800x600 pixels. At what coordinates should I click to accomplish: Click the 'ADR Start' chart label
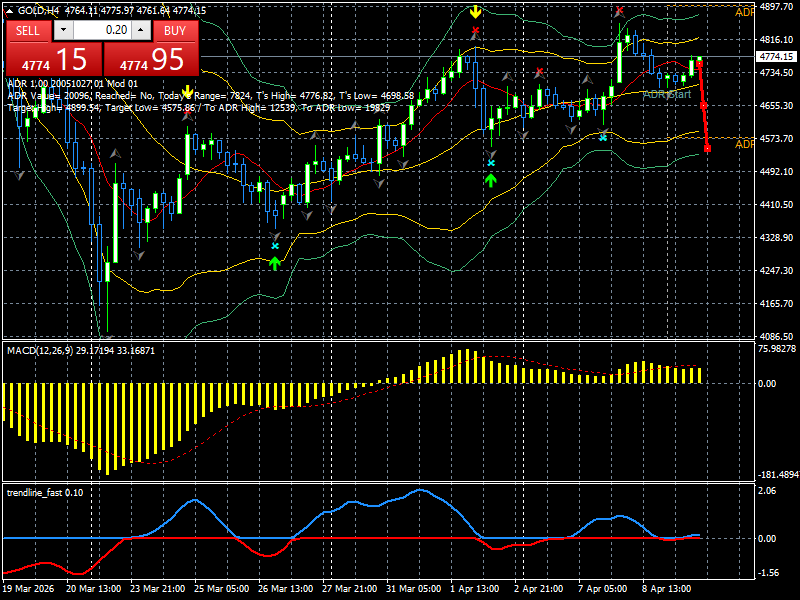tap(667, 94)
